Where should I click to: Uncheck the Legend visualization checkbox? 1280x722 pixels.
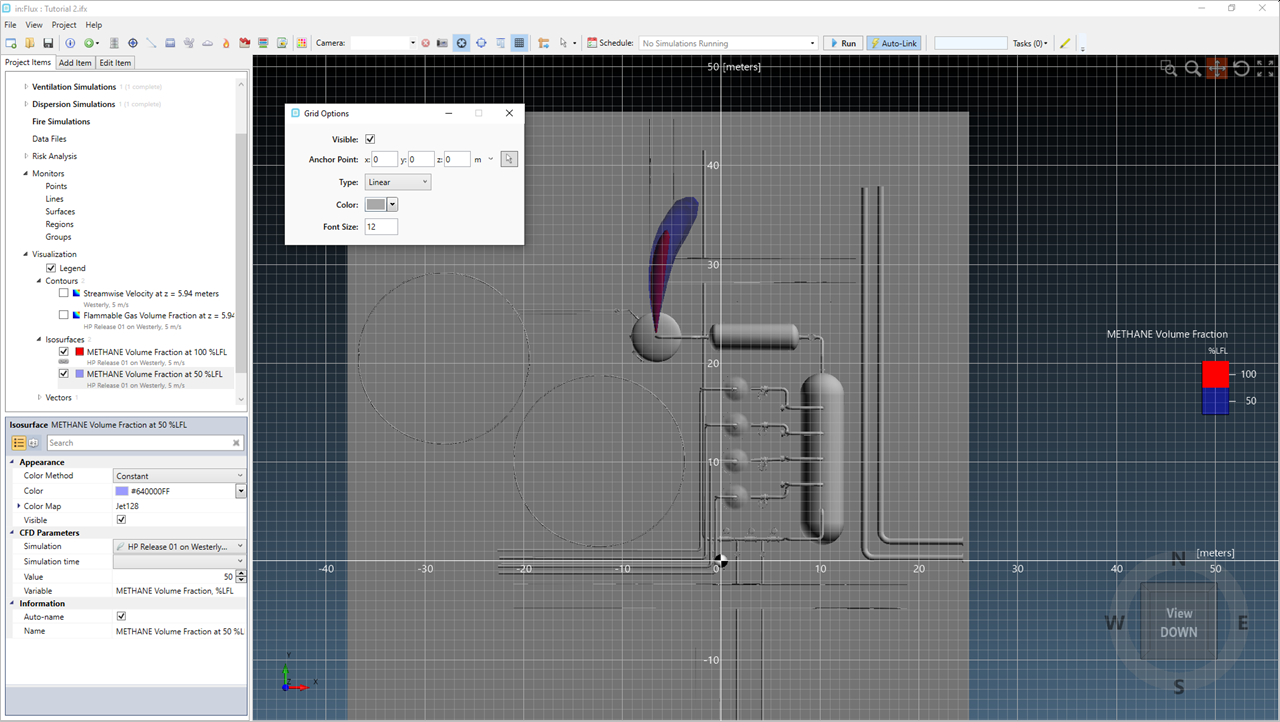click(51, 268)
